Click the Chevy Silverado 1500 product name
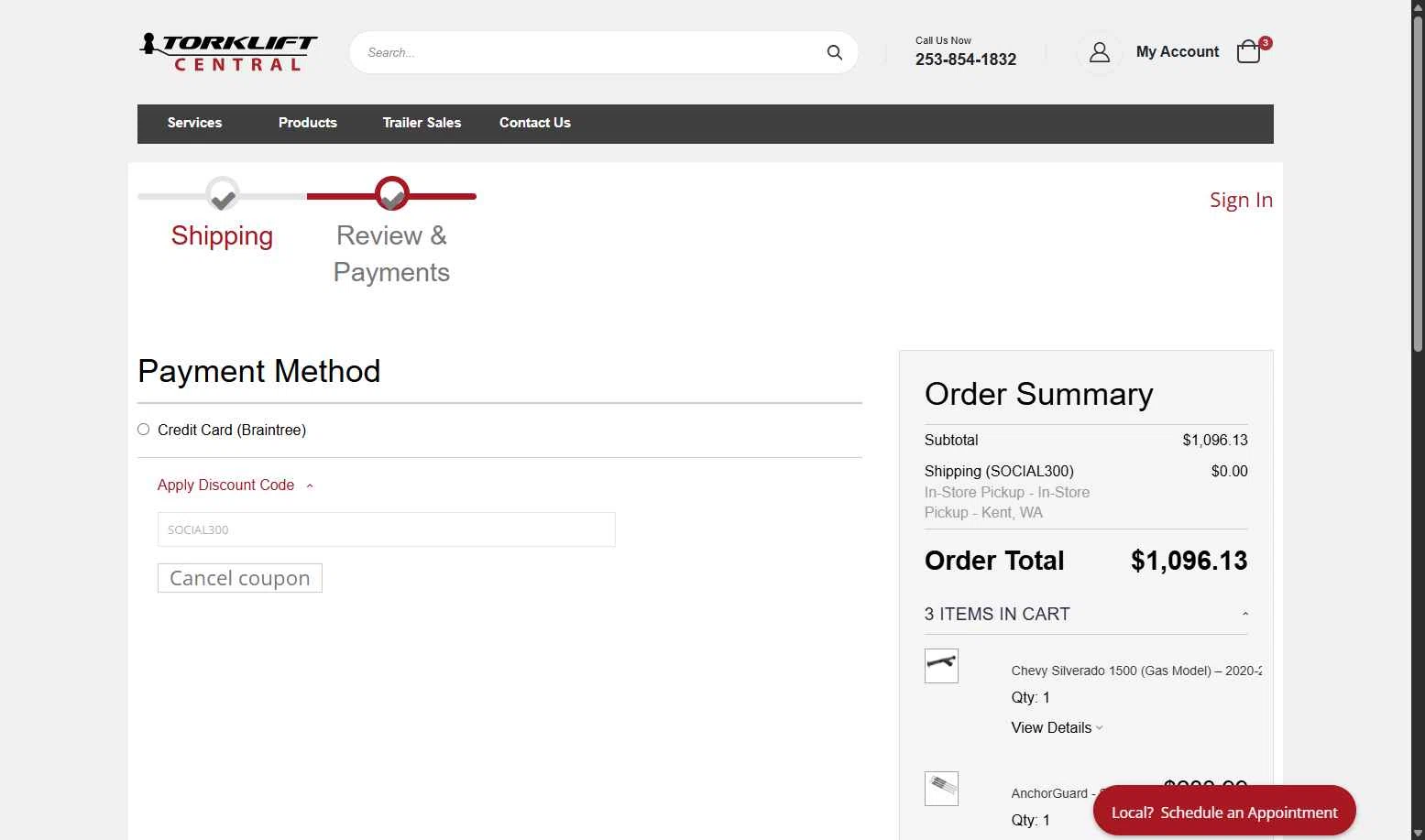The width and height of the screenshot is (1425, 840). point(1136,671)
